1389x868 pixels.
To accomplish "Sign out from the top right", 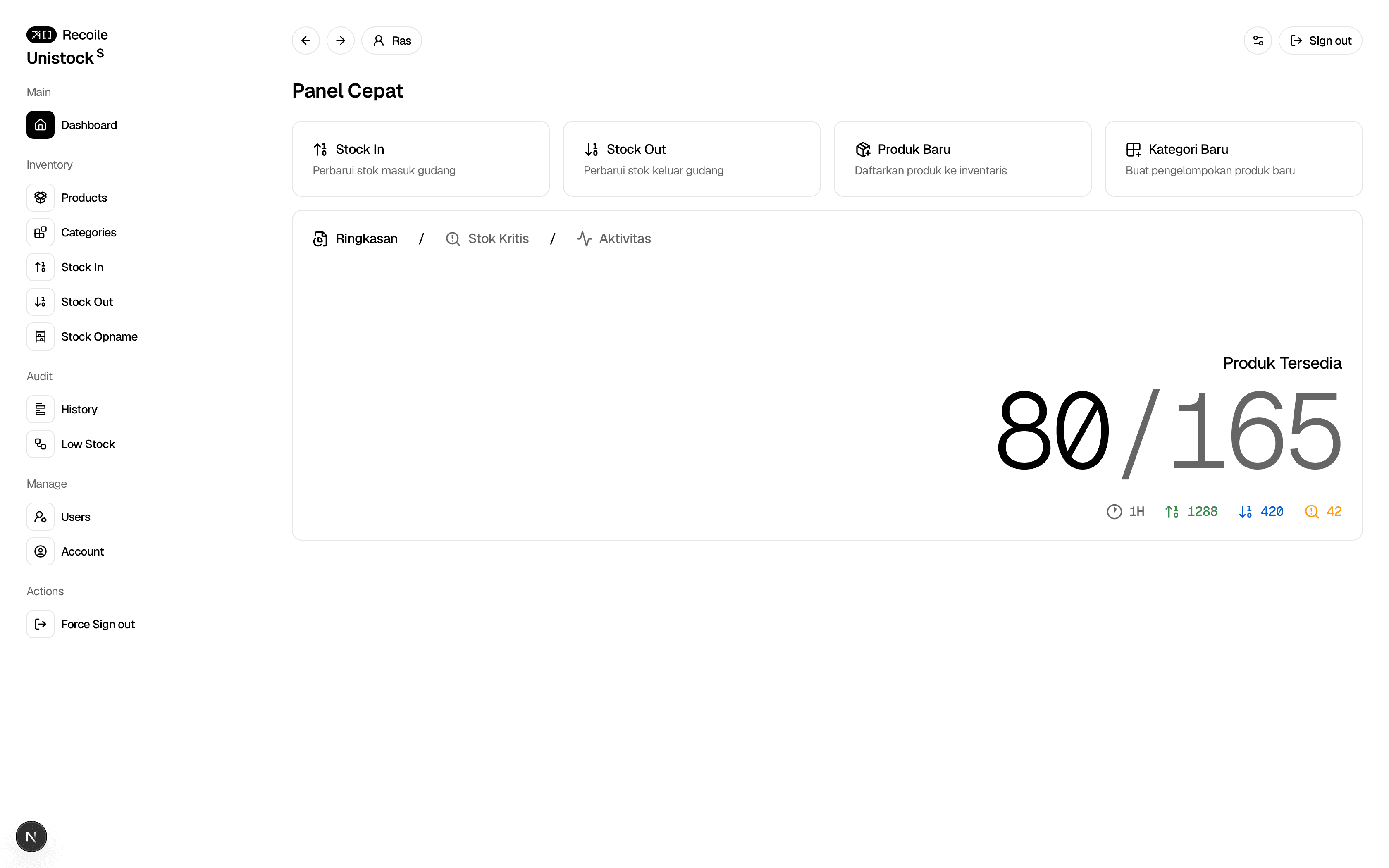I will click(1320, 40).
